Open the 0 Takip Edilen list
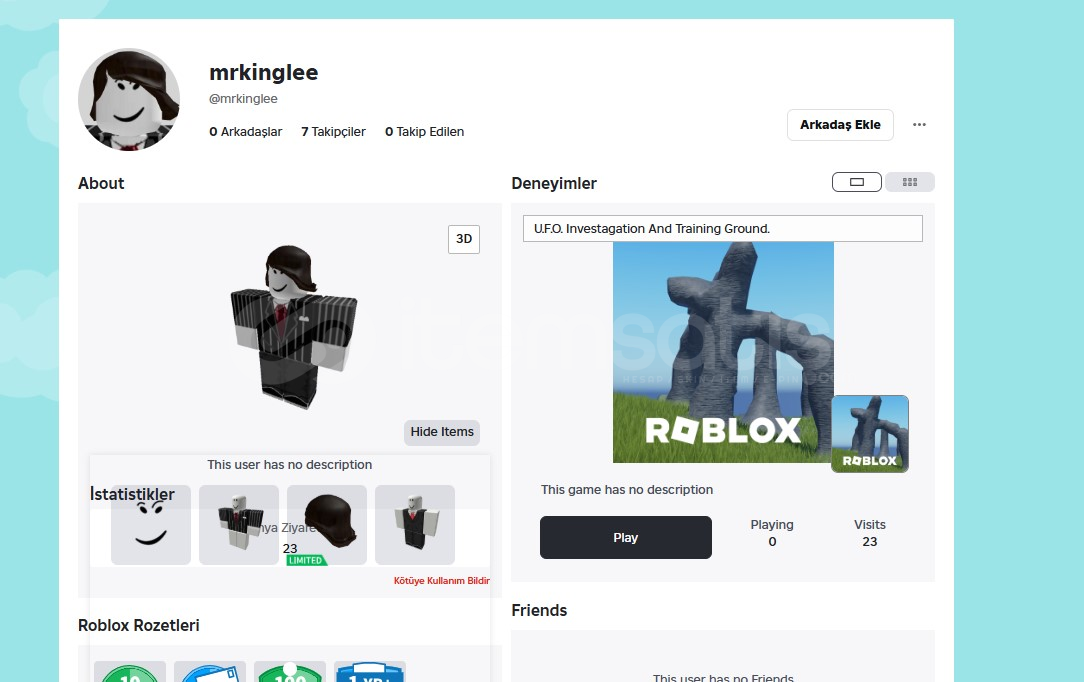This screenshot has width=1084, height=682. tap(424, 132)
